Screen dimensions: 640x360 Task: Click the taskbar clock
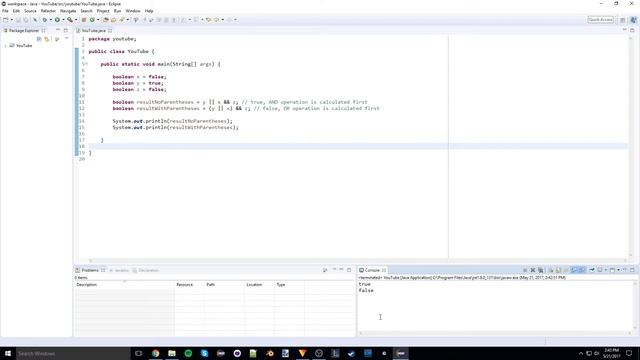[611, 353]
